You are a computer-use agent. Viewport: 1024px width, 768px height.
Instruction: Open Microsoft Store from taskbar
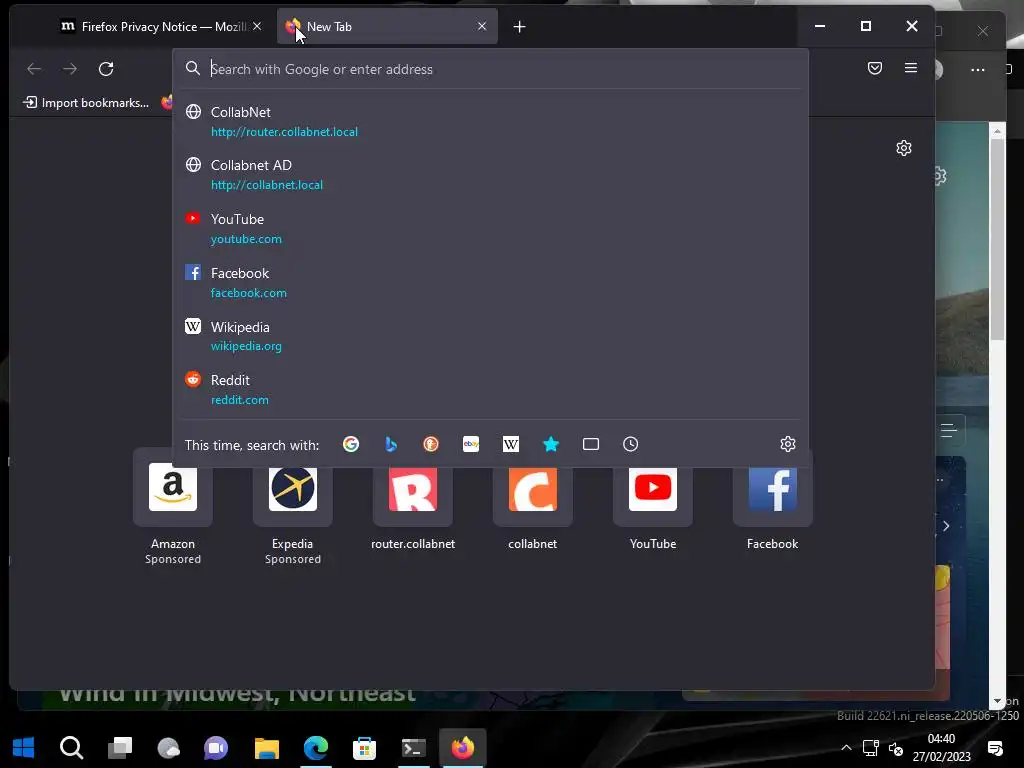(x=364, y=747)
